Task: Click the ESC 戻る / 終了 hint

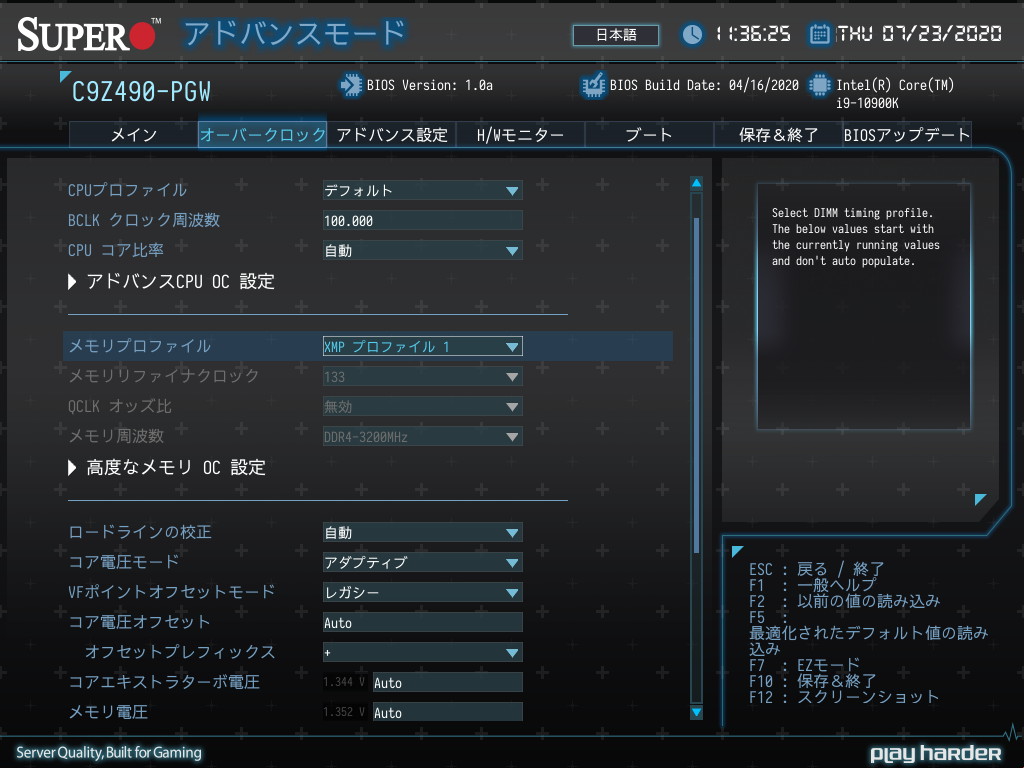Action: 816,569
